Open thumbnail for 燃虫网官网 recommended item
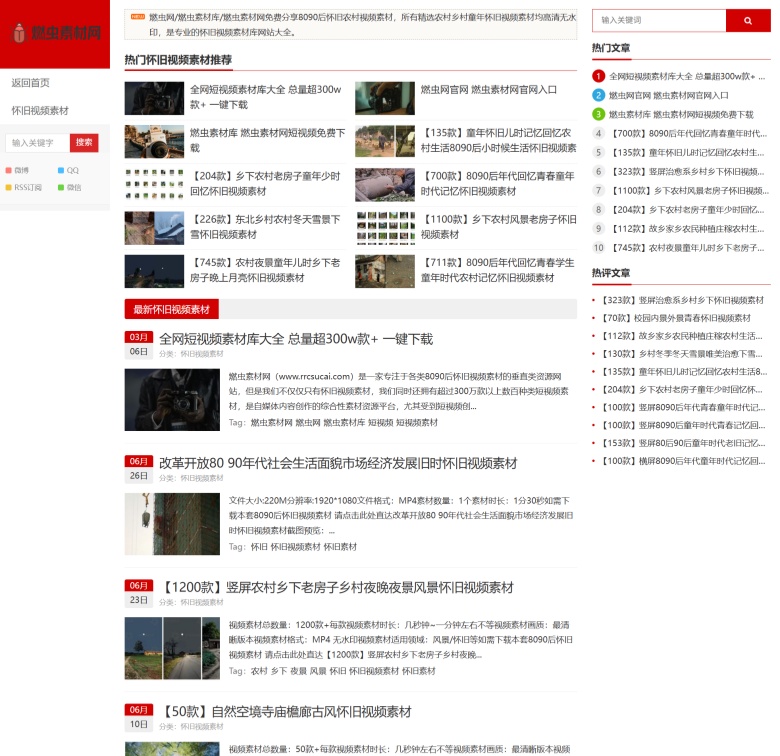The width and height of the screenshot is (780, 756). 385,98
